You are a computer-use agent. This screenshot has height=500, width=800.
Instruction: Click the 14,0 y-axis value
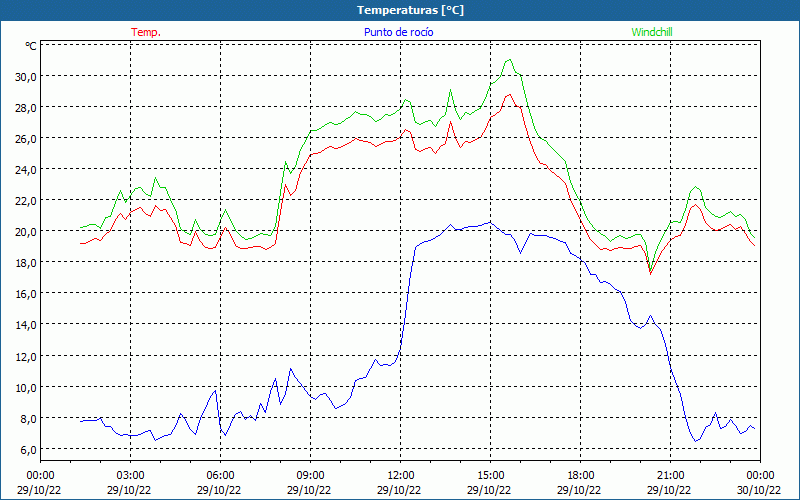[26, 325]
